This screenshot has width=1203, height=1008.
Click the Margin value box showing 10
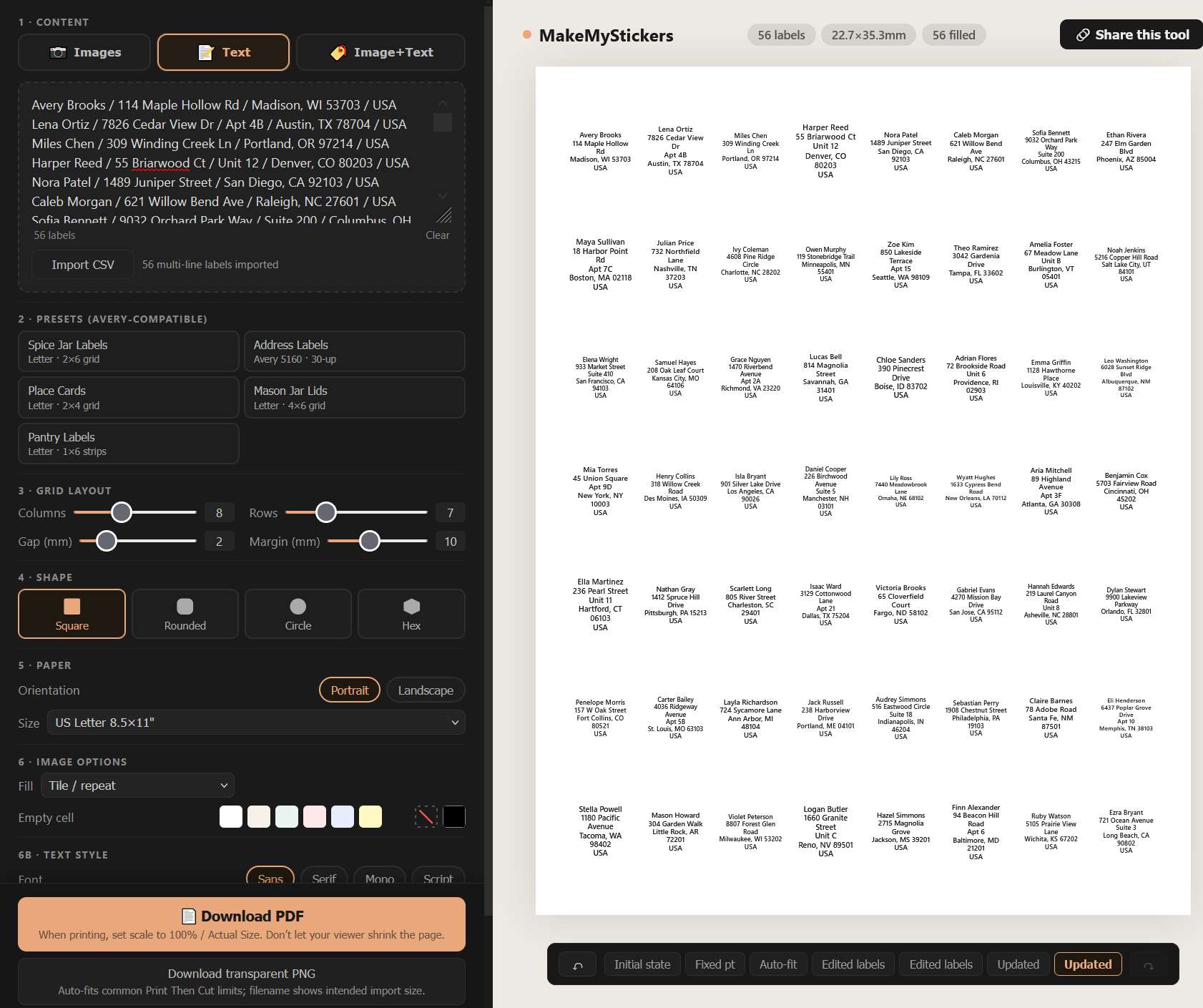tap(451, 542)
